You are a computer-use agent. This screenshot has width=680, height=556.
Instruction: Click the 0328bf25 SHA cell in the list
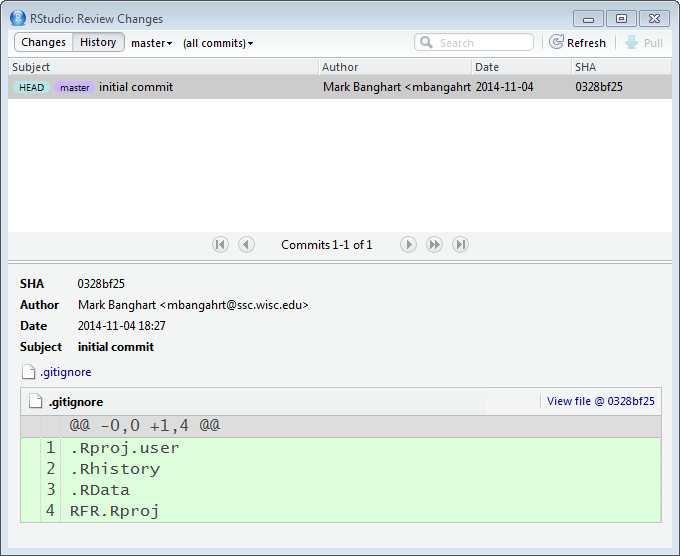tap(599, 87)
